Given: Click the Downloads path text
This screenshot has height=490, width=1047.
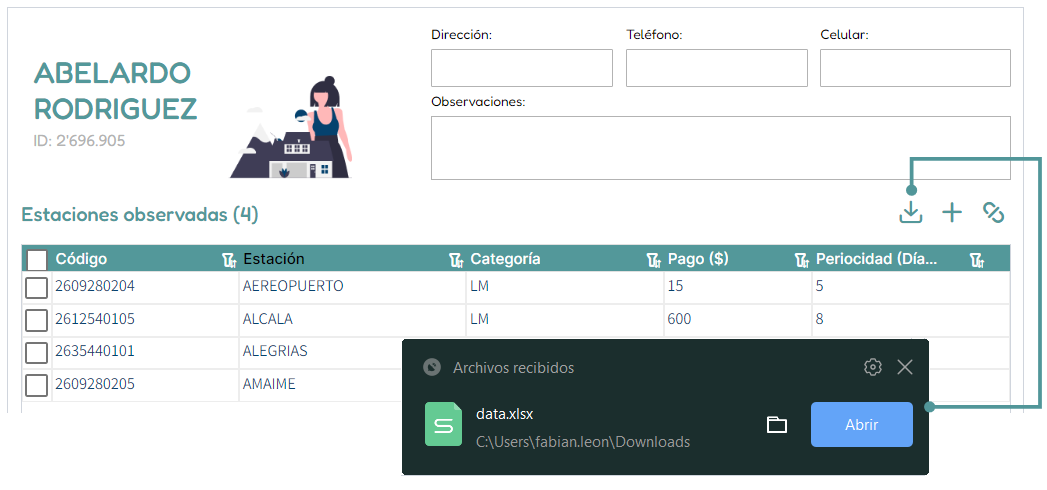Looking at the screenshot, I should [583, 442].
